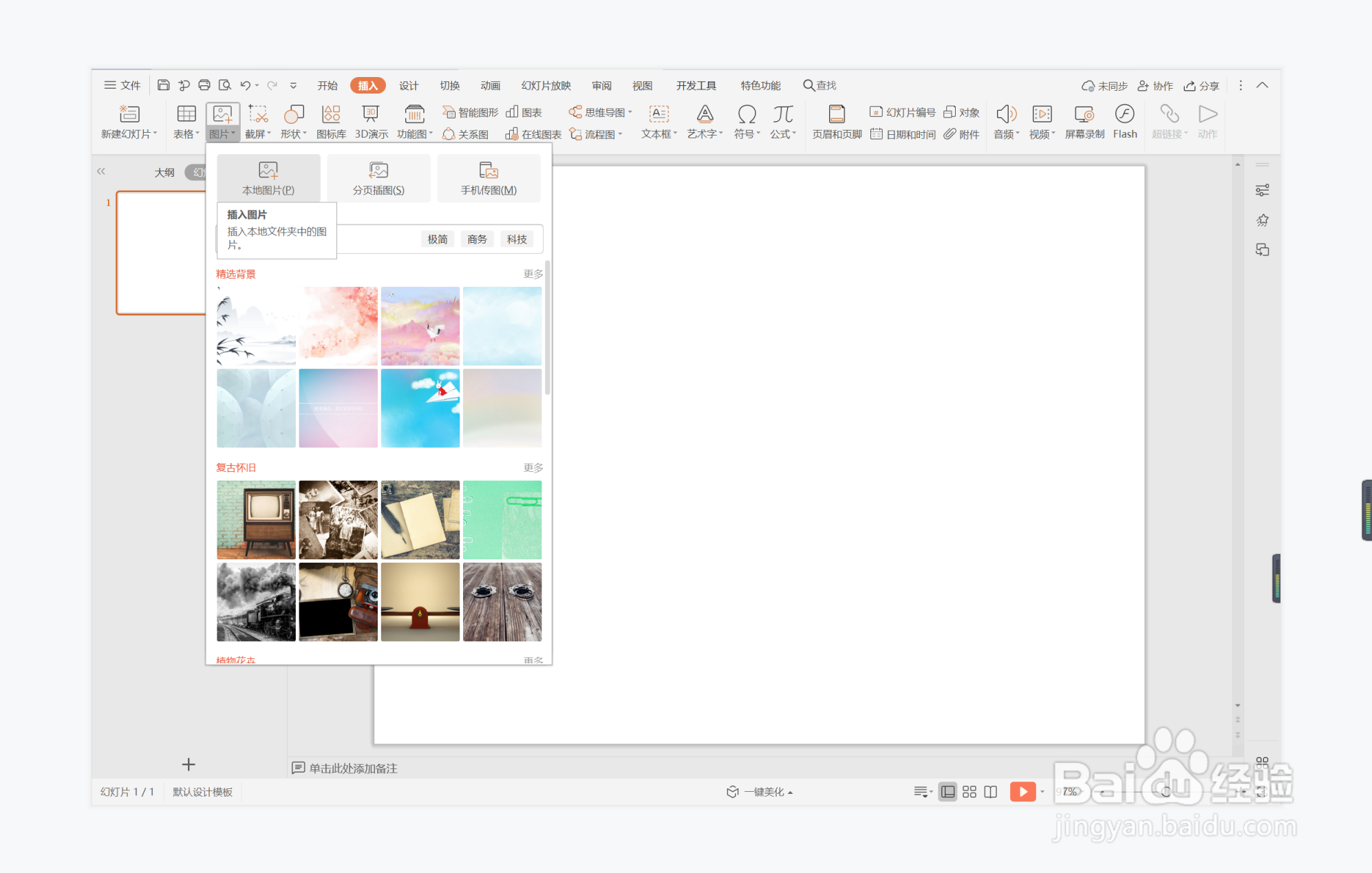The width and height of the screenshot is (1372, 873).
Task: Select the ink bamboo background thumbnail
Action: 256,326
